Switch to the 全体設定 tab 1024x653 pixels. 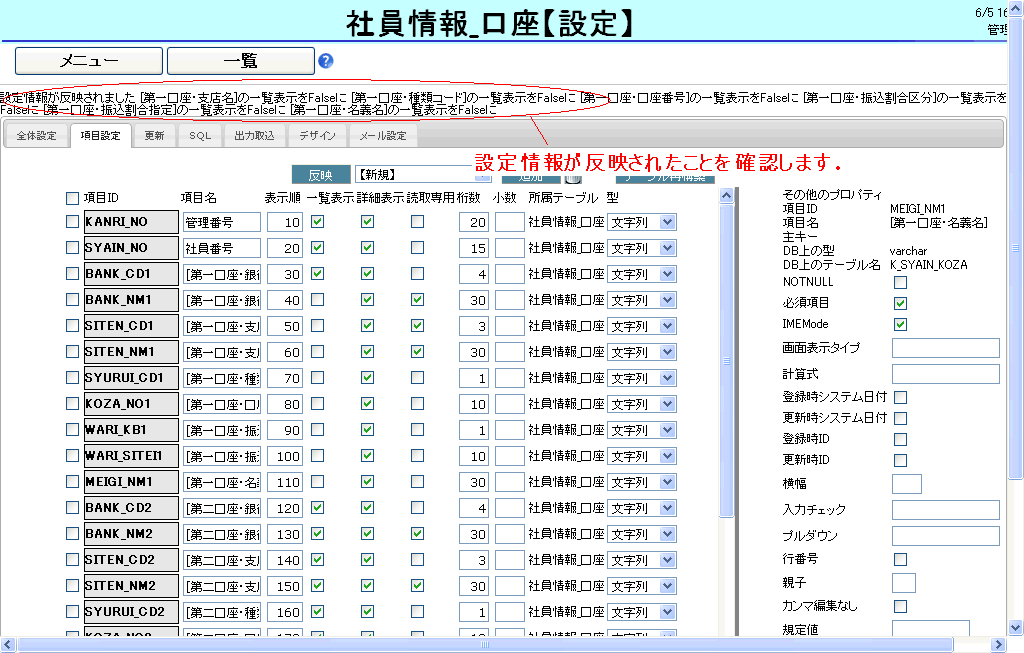click(37, 136)
